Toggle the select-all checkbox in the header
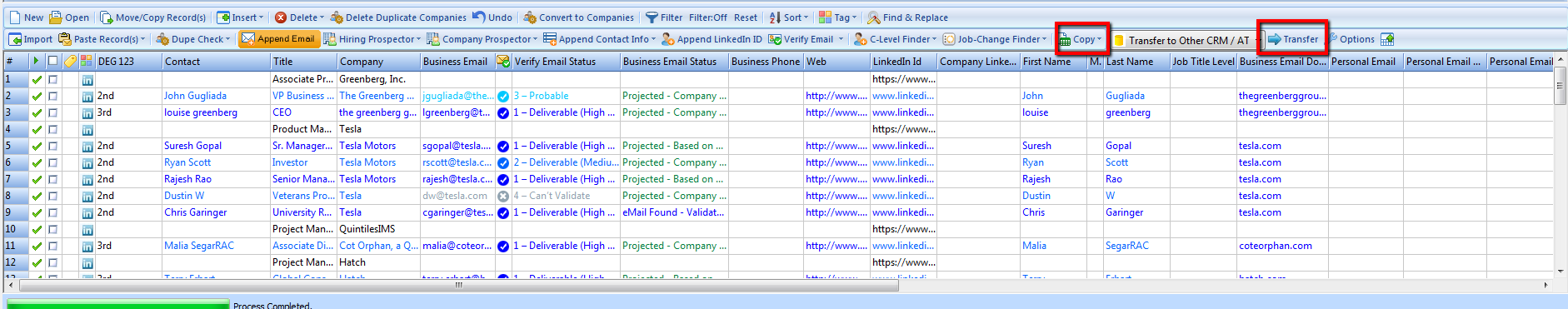Image resolution: width=1568 pixels, height=309 pixels. 53,61
